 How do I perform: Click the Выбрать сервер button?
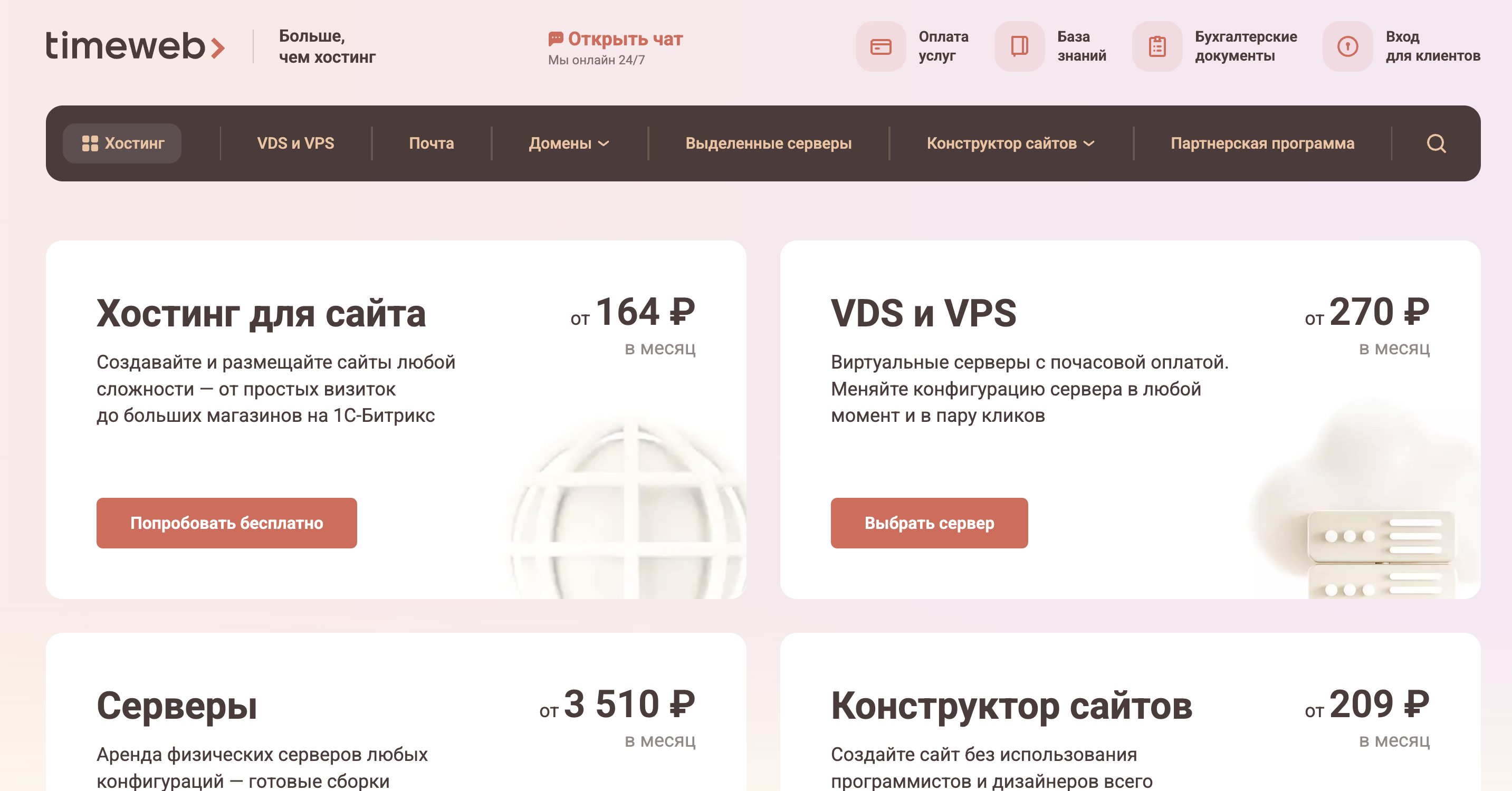click(929, 523)
